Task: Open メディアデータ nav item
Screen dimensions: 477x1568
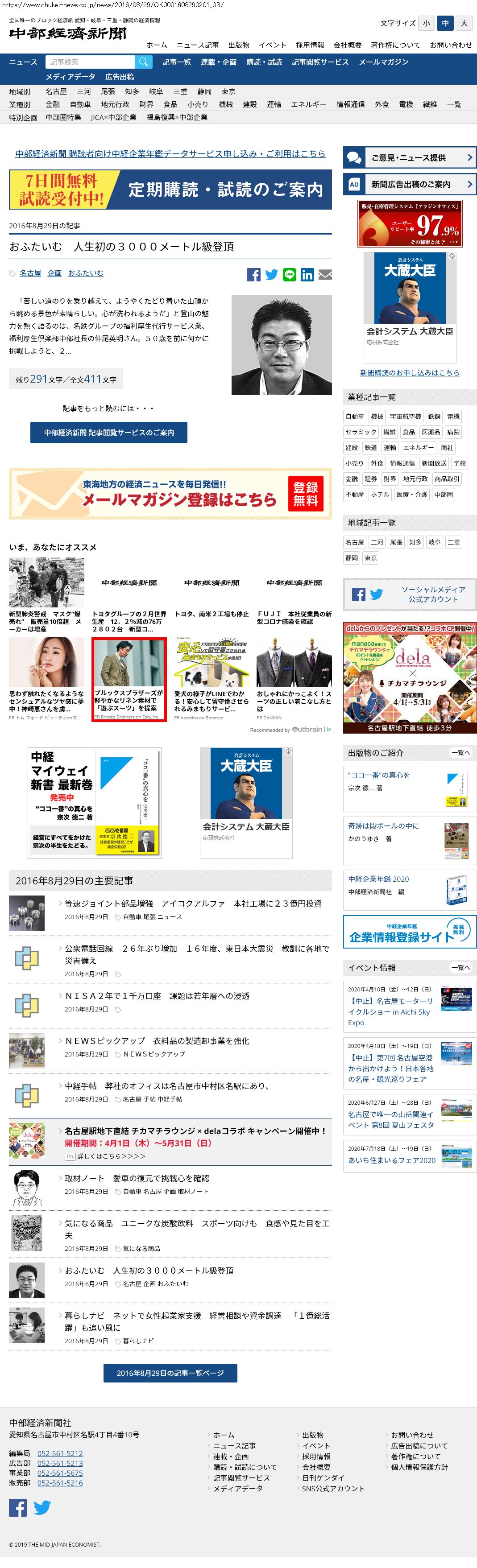Action: pyautogui.click(x=71, y=77)
